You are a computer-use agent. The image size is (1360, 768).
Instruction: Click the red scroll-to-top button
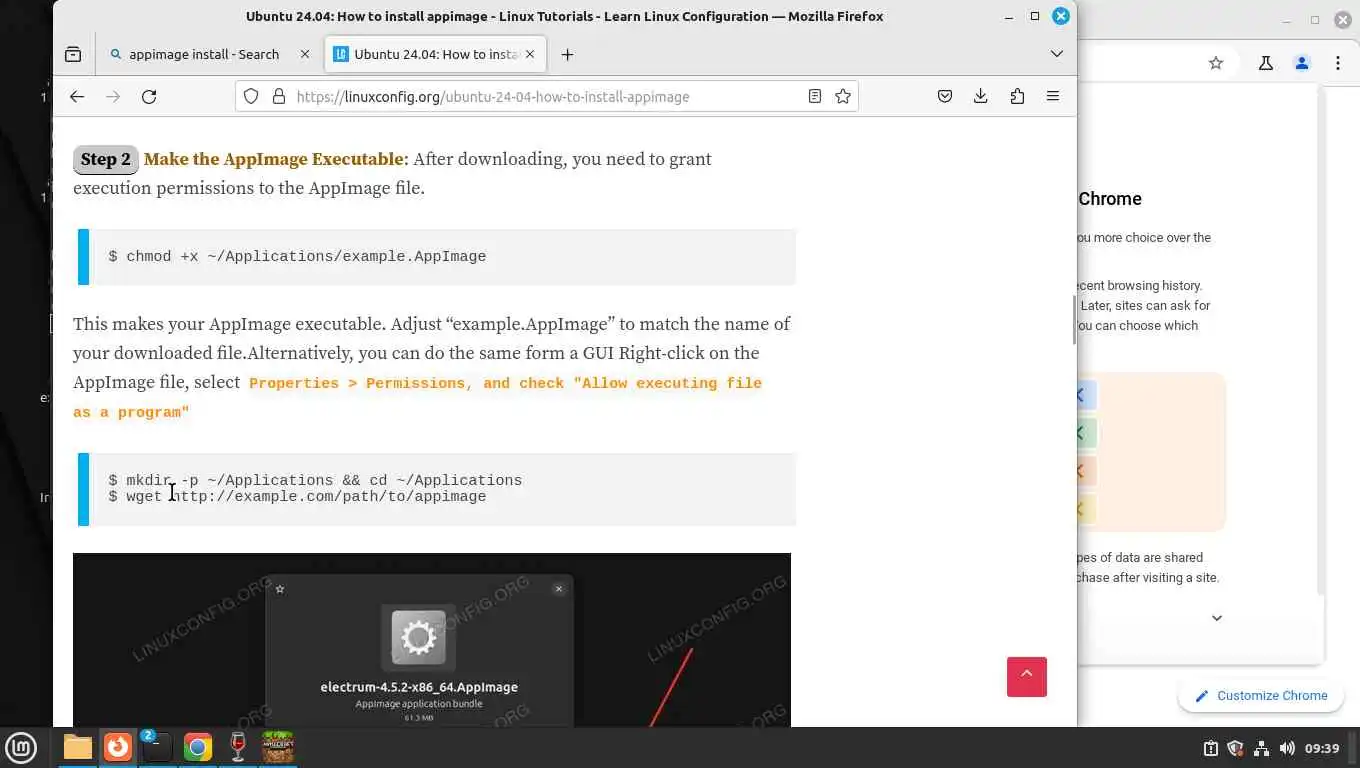[x=1027, y=677]
